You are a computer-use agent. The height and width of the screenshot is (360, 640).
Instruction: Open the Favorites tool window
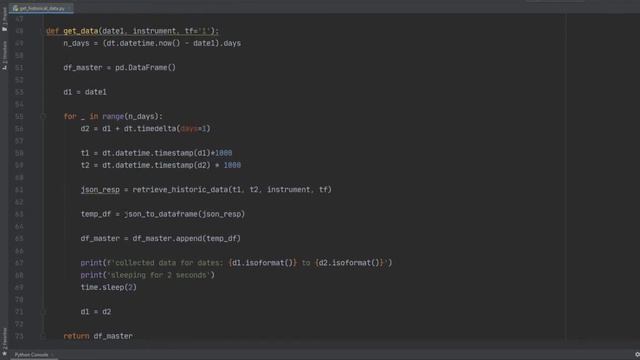[x=4, y=341]
